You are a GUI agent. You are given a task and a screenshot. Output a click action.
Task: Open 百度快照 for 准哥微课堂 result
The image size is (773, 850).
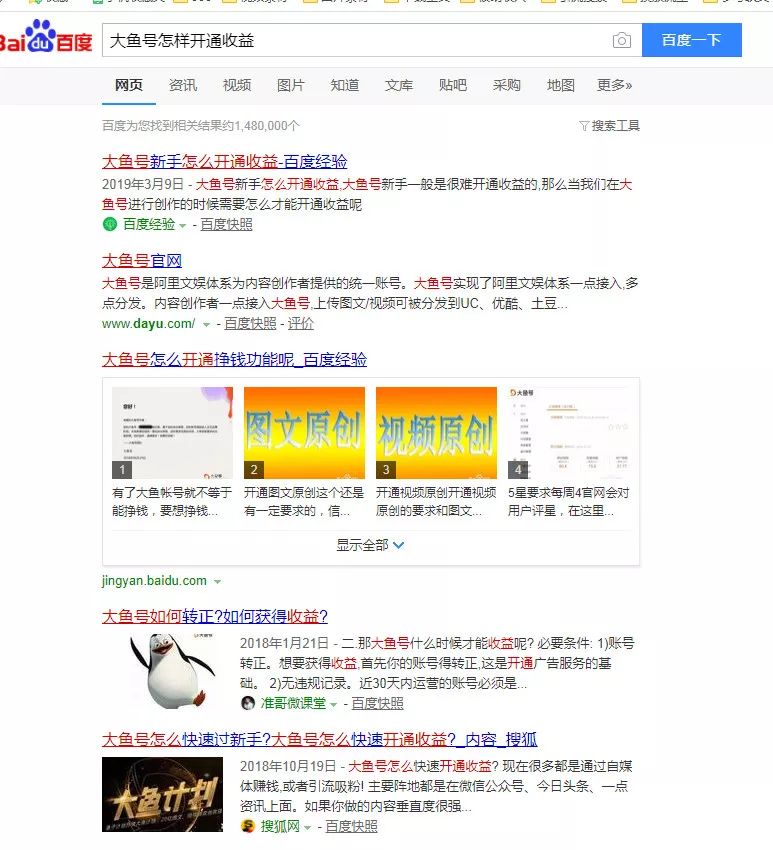point(377,703)
